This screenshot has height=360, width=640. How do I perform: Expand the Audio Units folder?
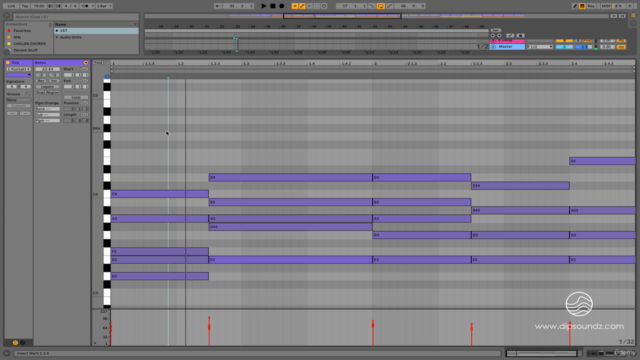57,37
